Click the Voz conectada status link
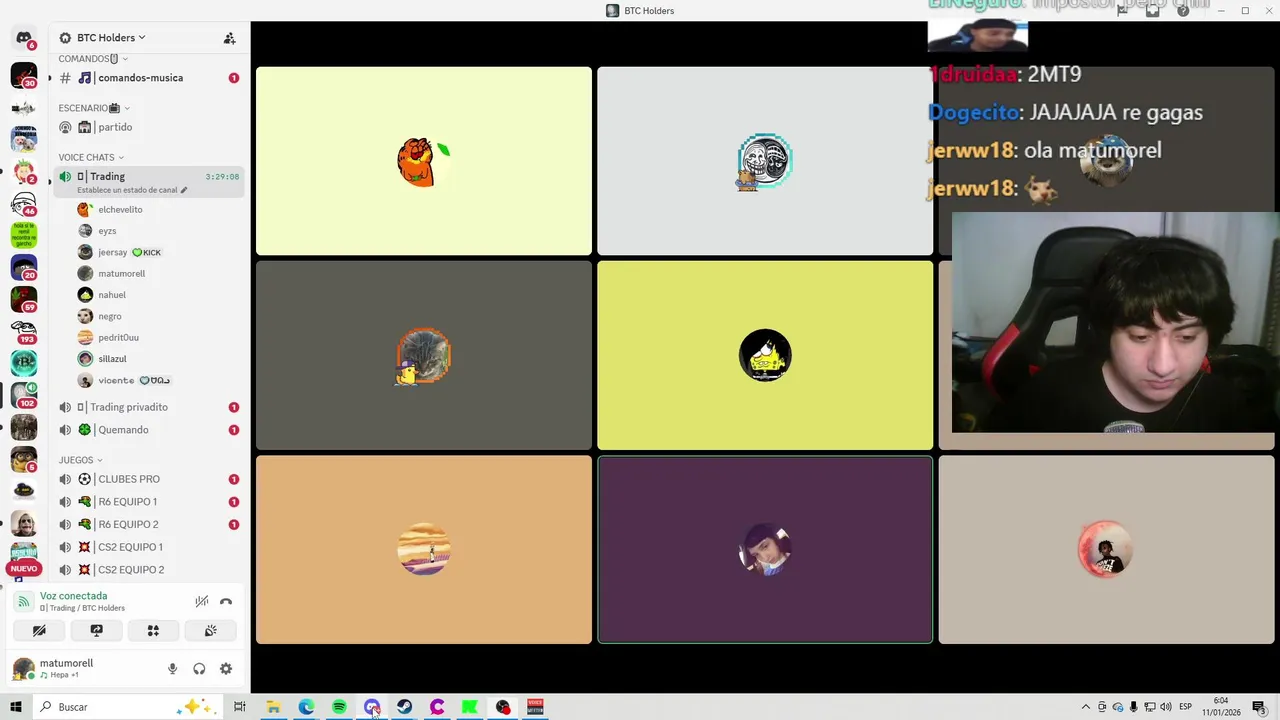This screenshot has height=720, width=1280. click(x=73, y=596)
